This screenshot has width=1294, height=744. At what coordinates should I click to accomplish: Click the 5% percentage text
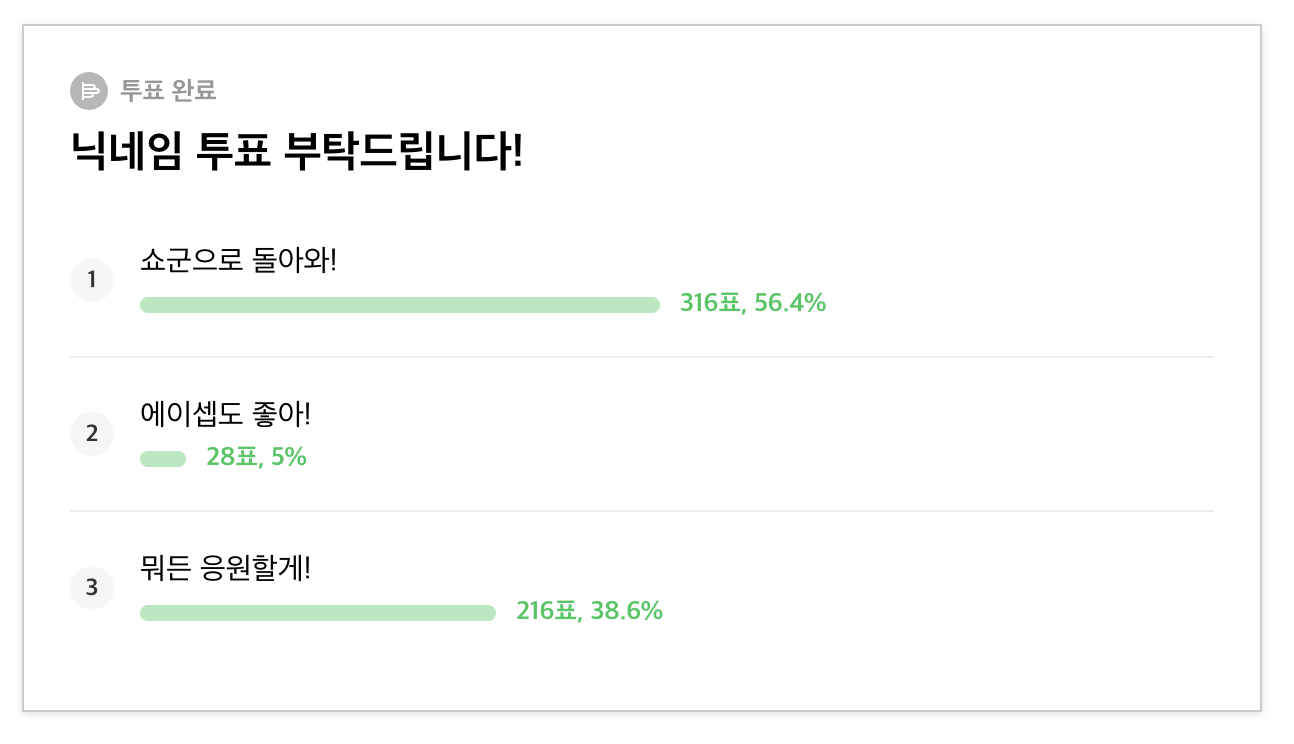[289, 457]
